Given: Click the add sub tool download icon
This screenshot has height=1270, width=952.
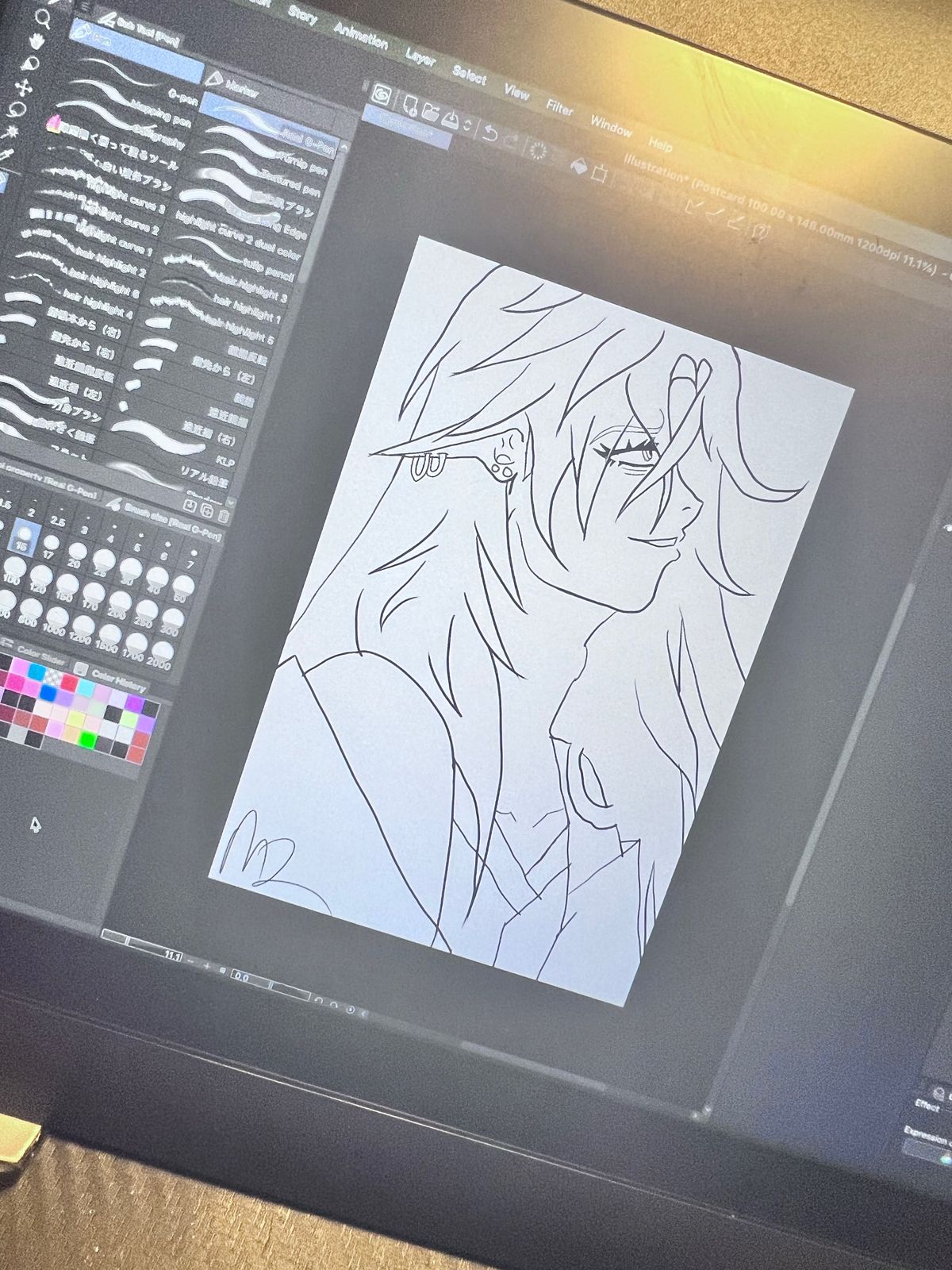Looking at the screenshot, I should [190, 506].
